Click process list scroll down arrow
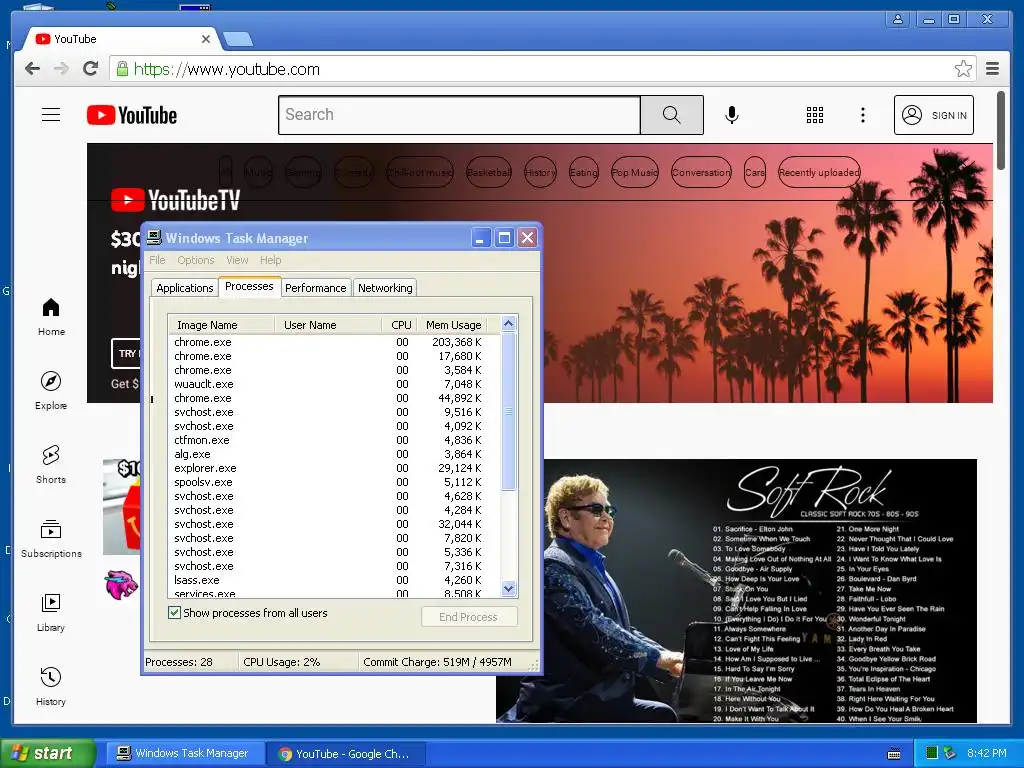Viewport: 1024px width, 768px height. pyautogui.click(x=509, y=588)
